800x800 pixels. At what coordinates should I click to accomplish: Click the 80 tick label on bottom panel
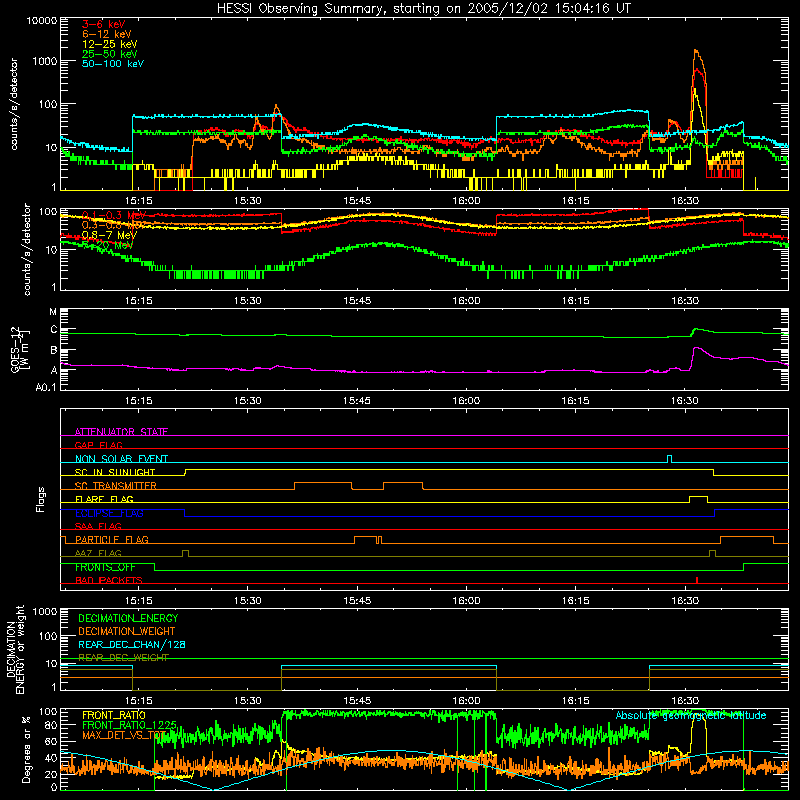click(52, 725)
